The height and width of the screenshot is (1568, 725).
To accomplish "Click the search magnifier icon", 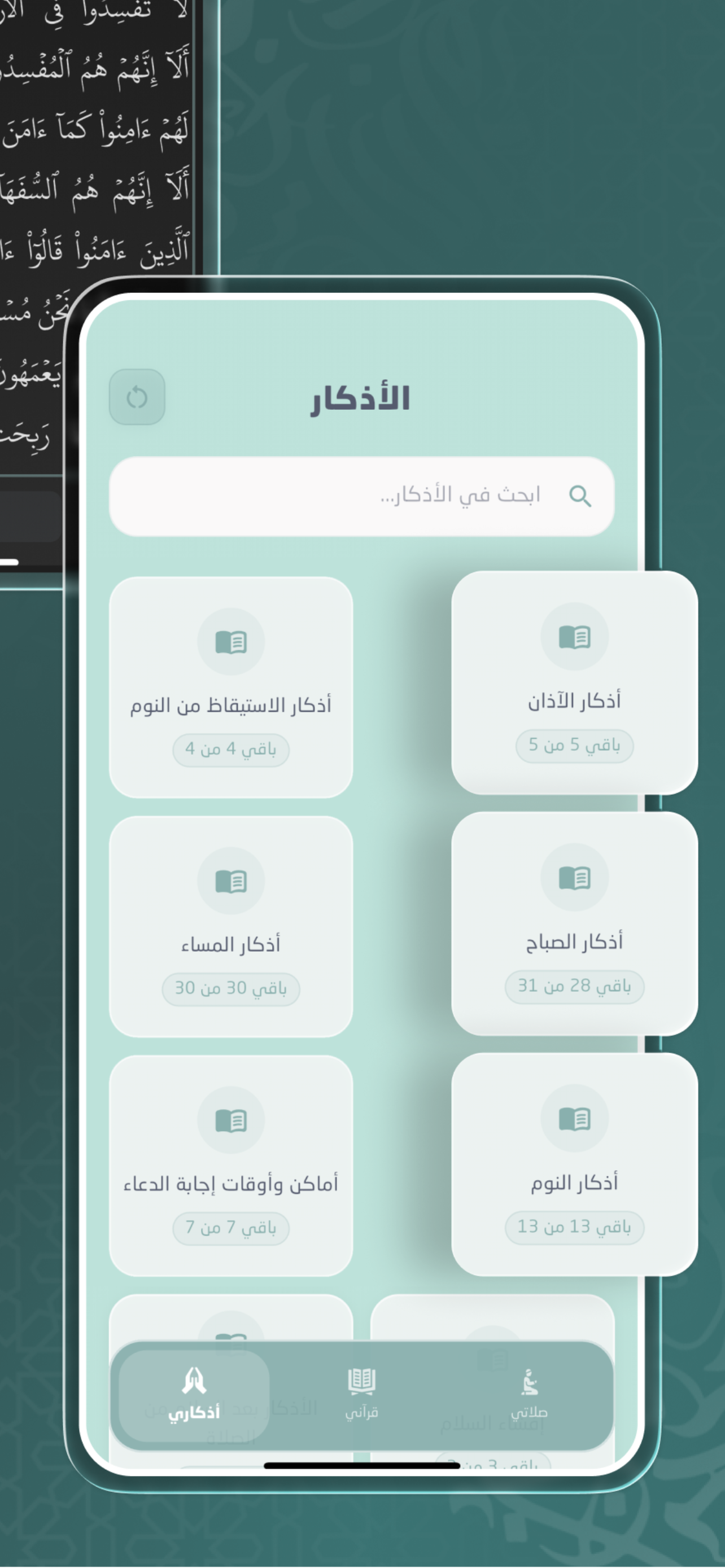I will click(x=580, y=496).
